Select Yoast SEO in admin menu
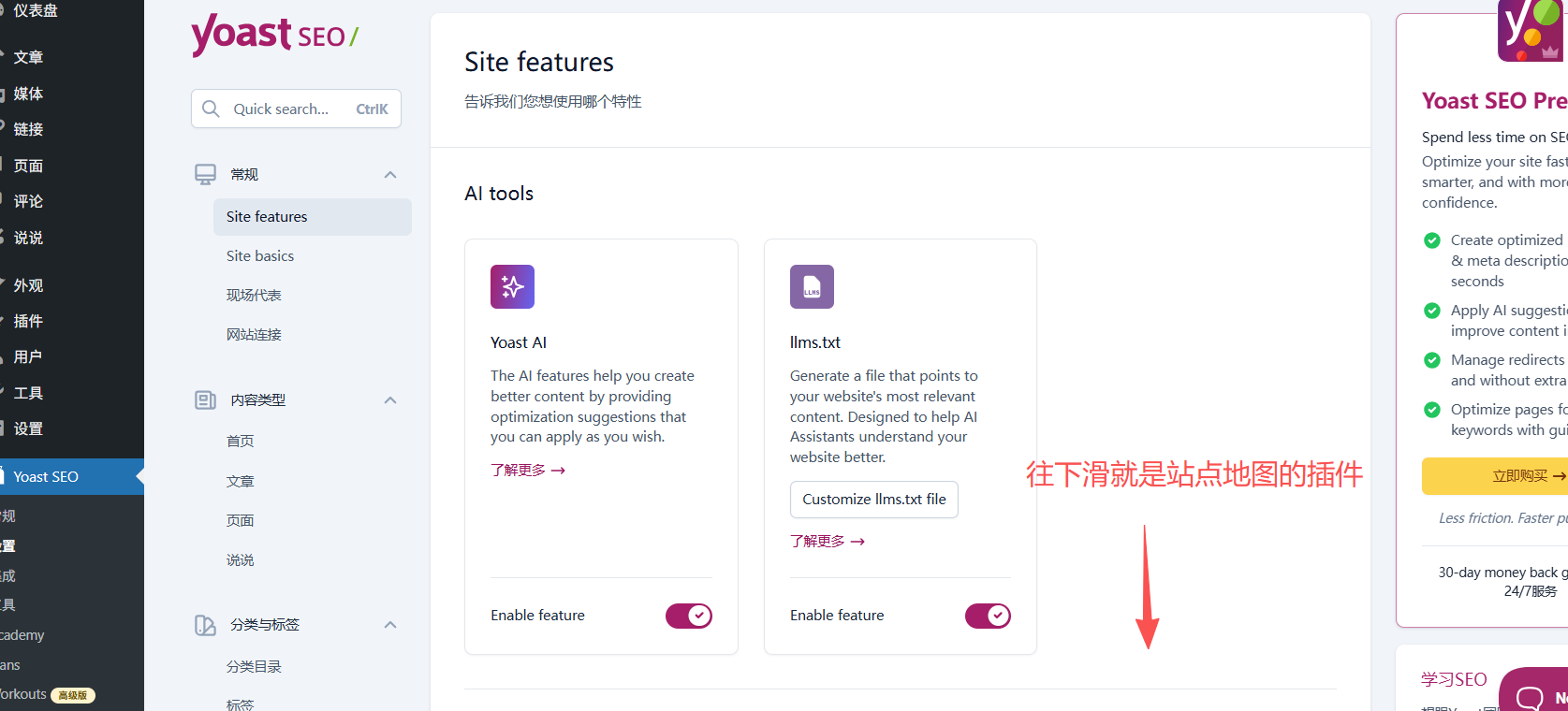This screenshot has width=1568, height=711. (x=72, y=477)
